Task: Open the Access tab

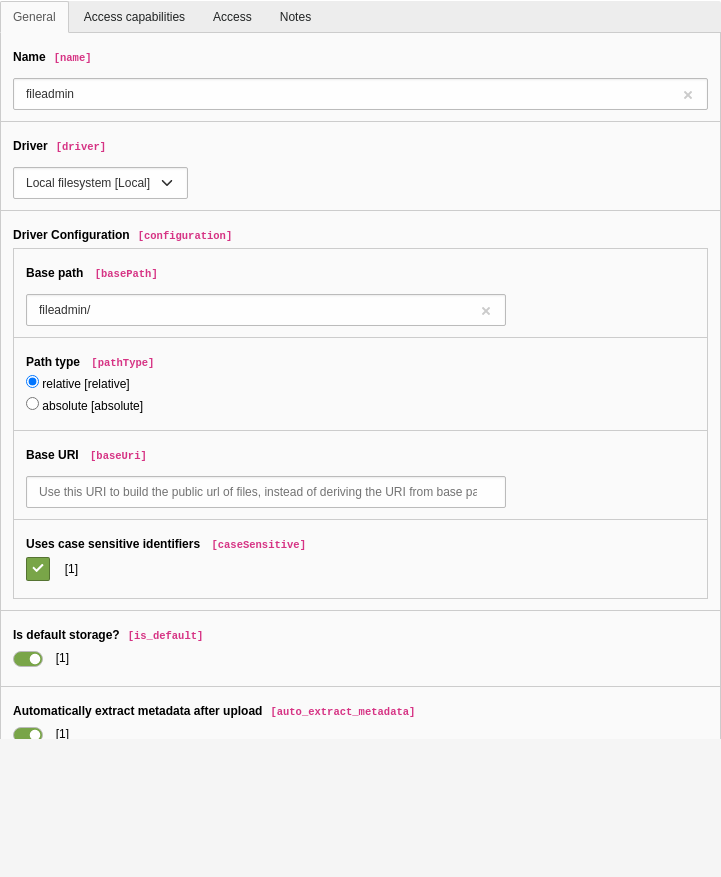Action: pos(232,17)
